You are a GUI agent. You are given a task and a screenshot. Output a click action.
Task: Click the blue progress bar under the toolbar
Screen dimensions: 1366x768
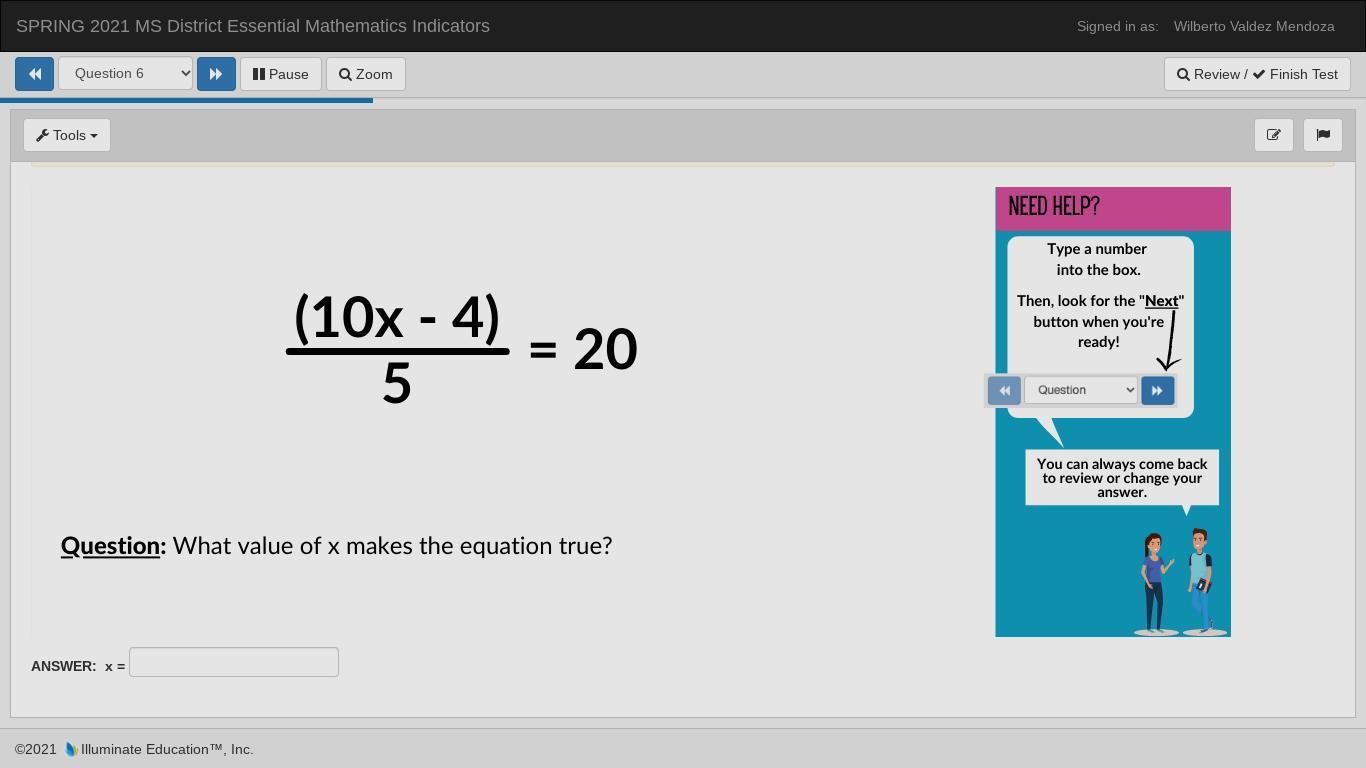tap(186, 100)
